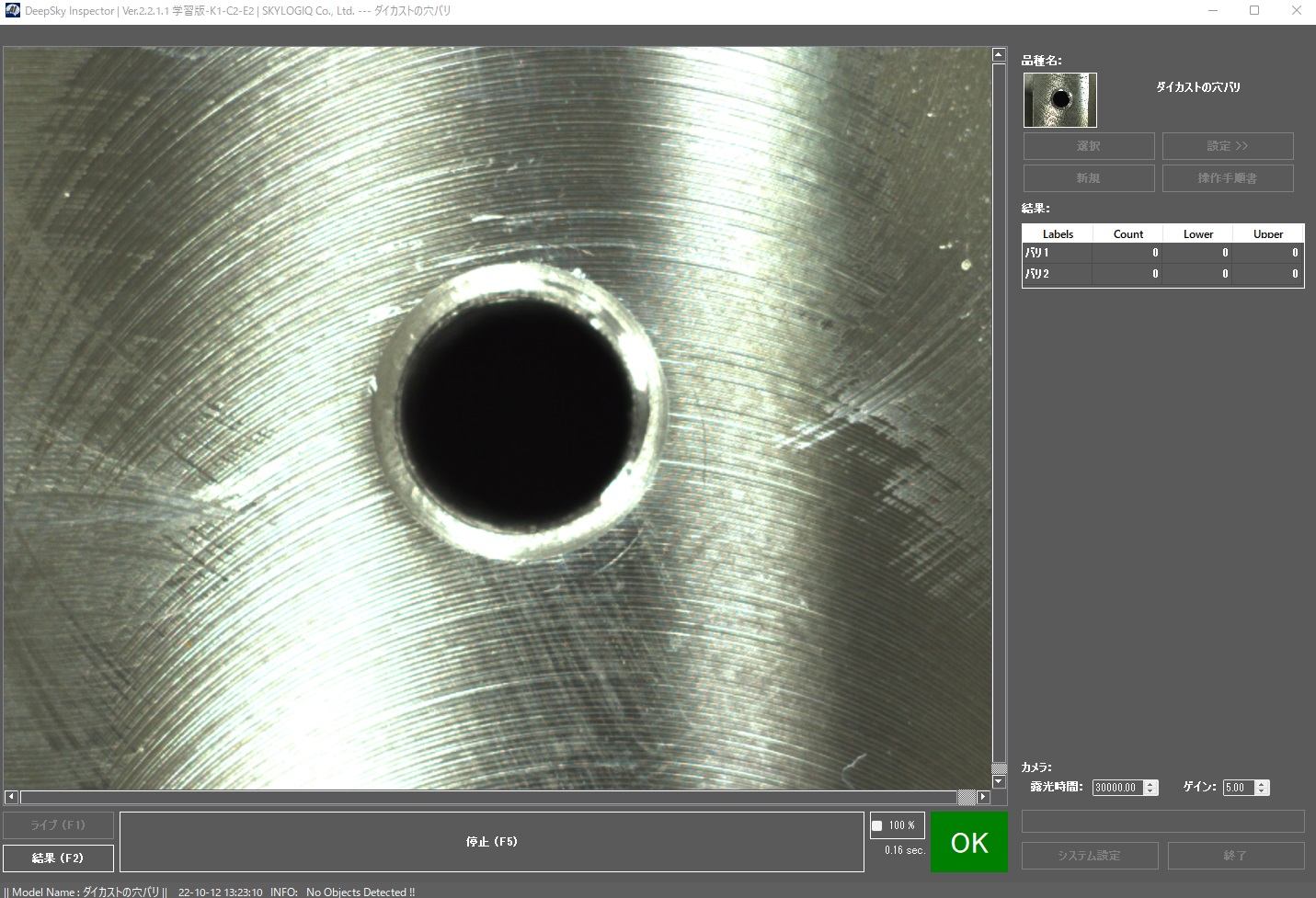Viewport: 1316px width, 898px height.
Task: Click the Labels column header
Action: click(x=1058, y=233)
